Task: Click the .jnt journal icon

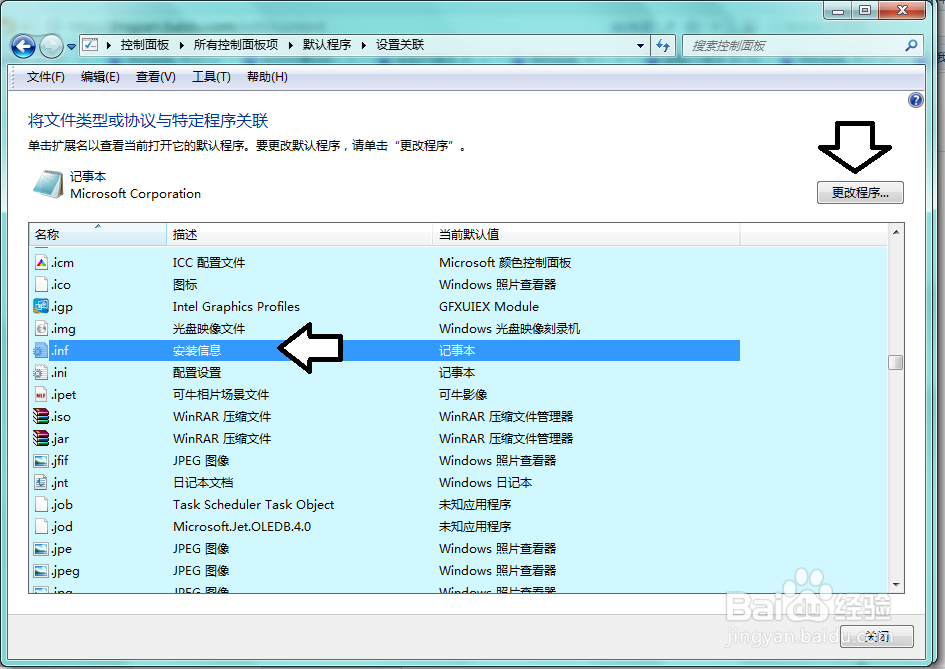Action: tap(41, 482)
